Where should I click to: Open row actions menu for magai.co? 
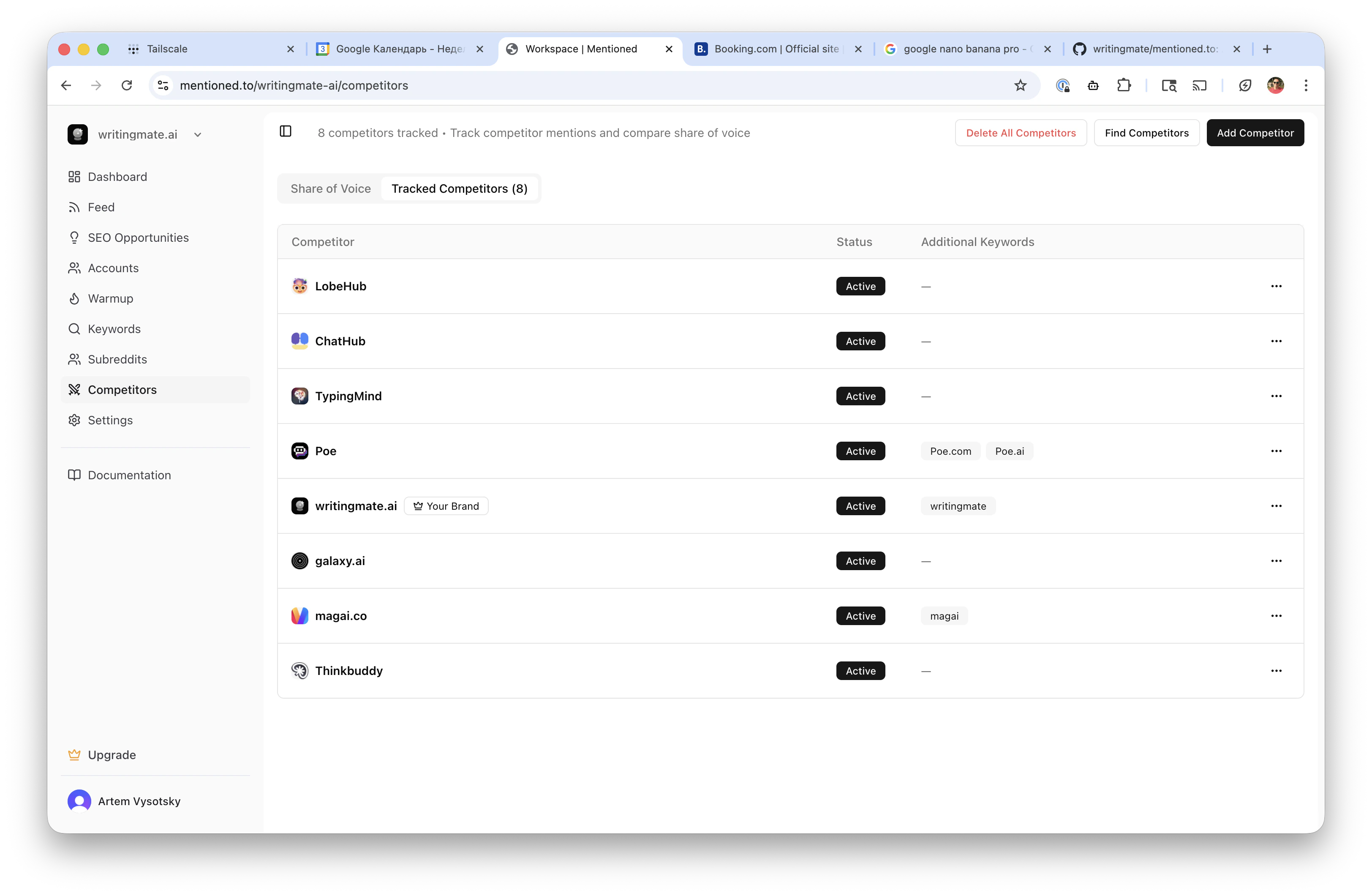point(1276,616)
